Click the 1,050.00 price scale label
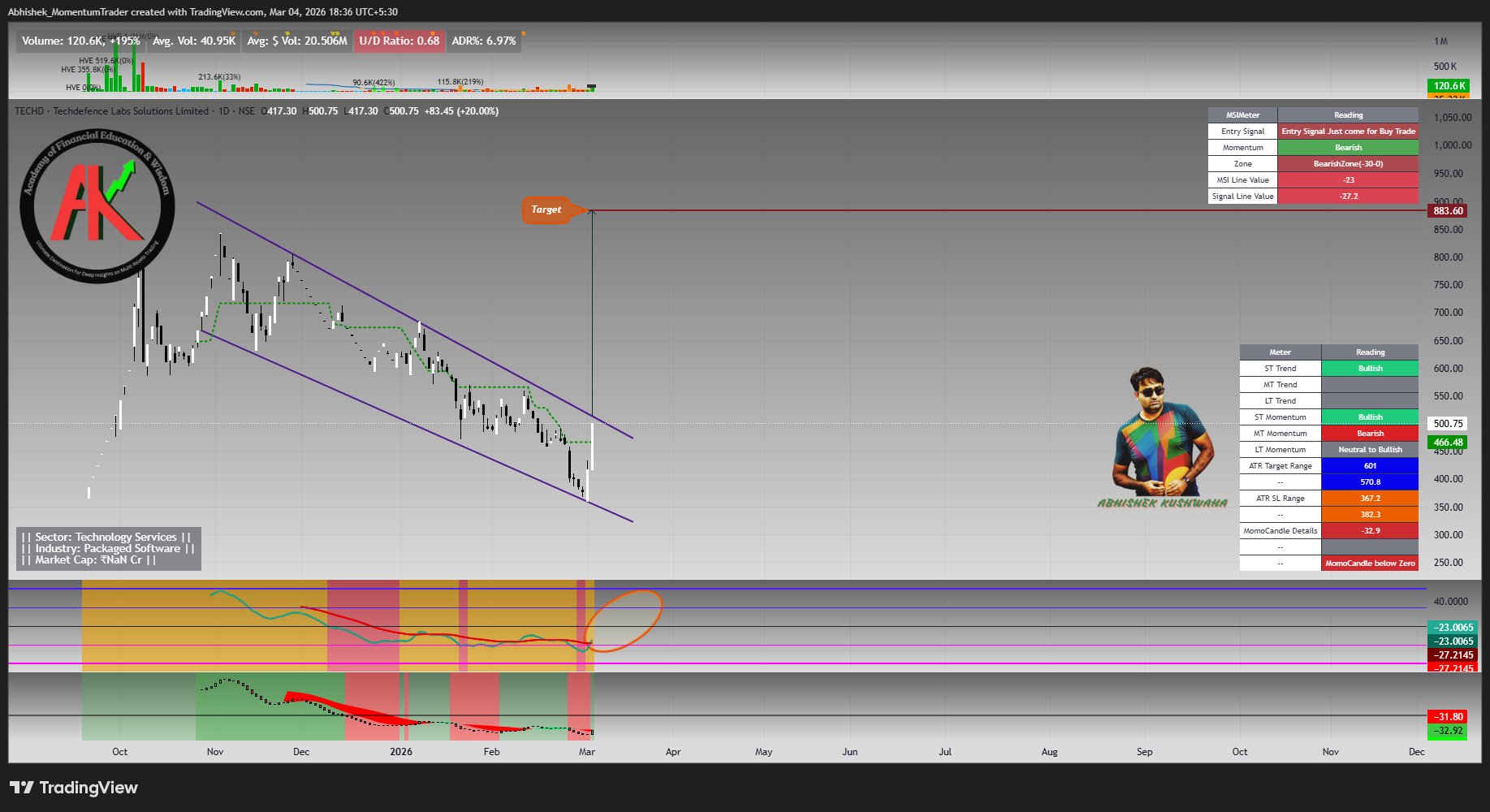This screenshot has width=1490, height=812. tap(1452, 118)
